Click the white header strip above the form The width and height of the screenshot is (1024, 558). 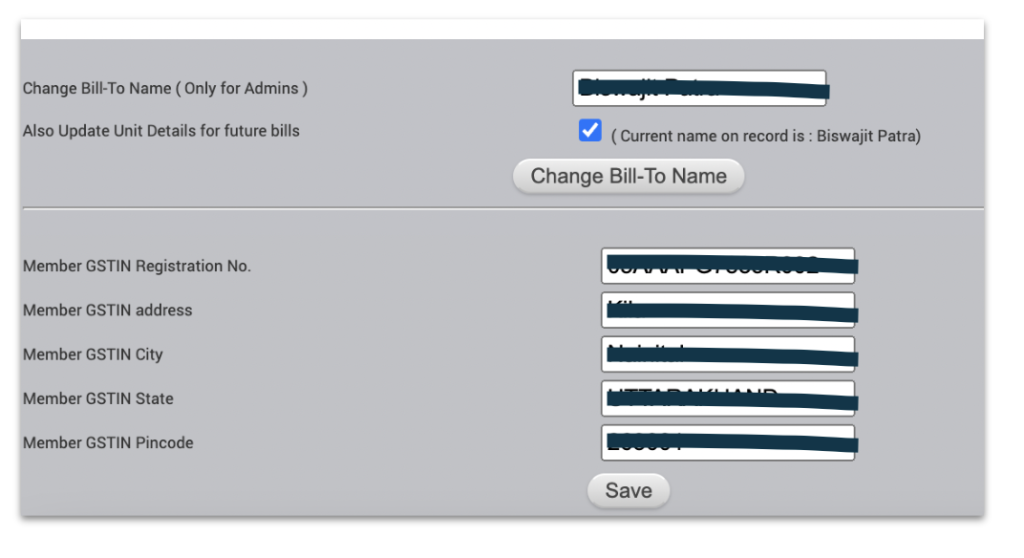[502, 29]
